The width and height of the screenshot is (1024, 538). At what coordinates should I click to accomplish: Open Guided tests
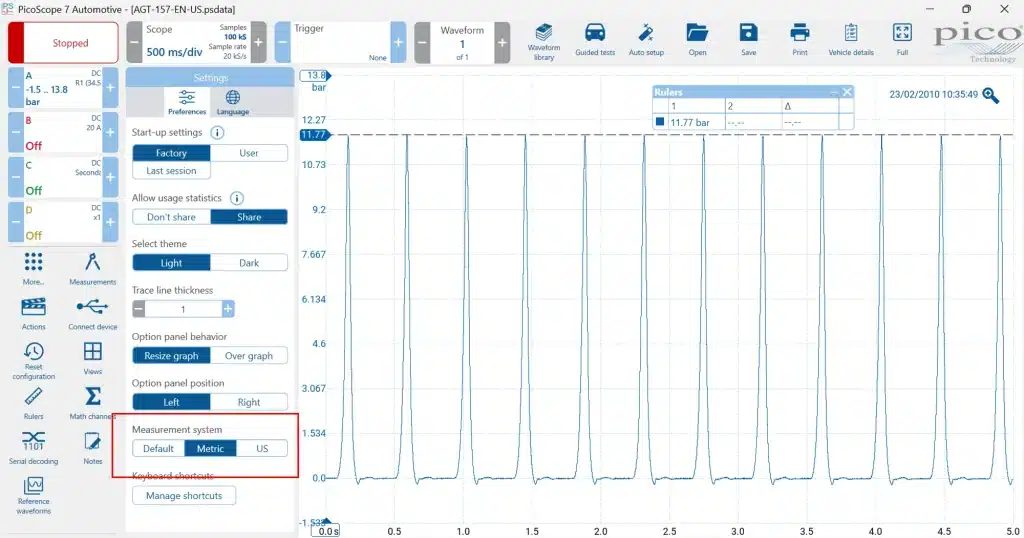click(595, 40)
